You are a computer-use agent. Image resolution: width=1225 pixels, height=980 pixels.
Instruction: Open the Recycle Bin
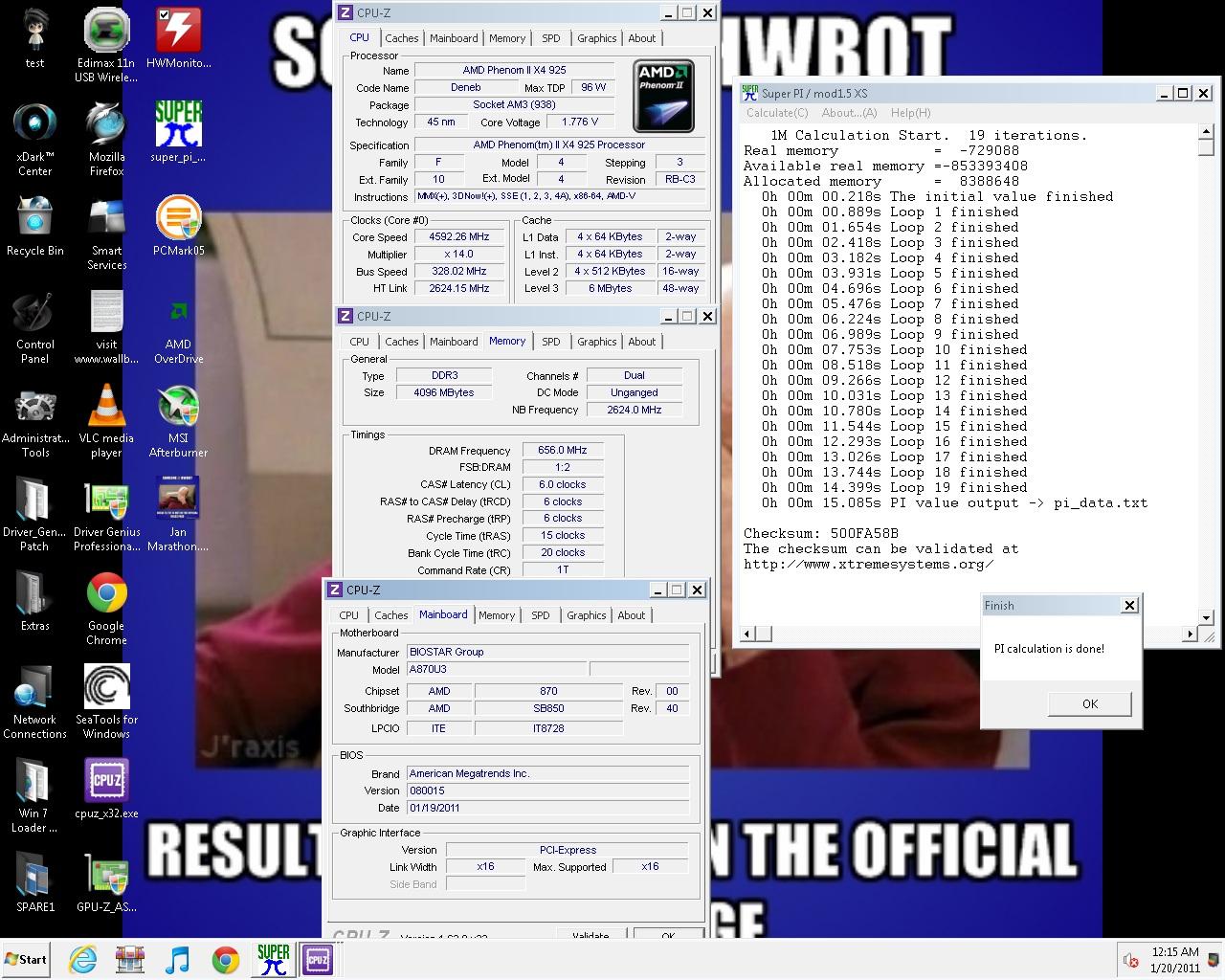[34, 227]
